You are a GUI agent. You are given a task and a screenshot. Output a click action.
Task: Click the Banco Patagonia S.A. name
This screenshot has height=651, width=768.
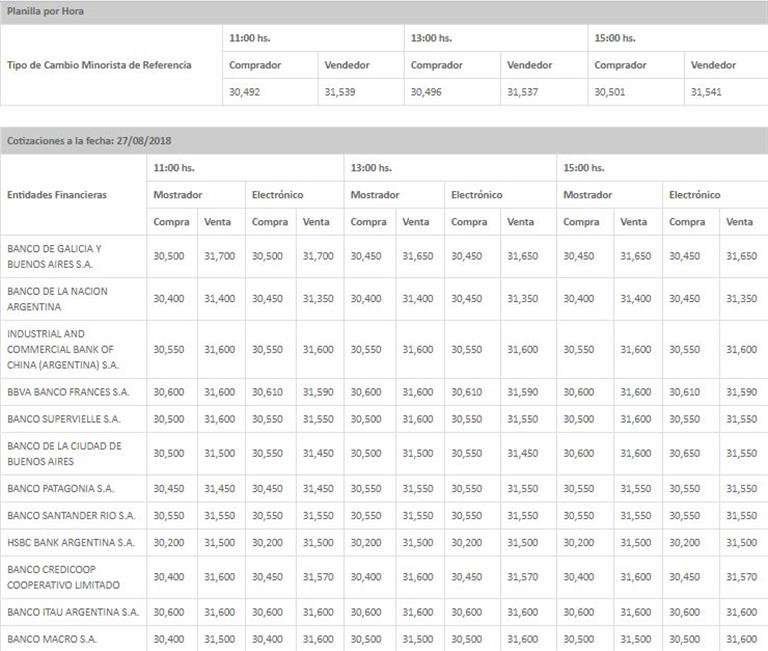coord(61,488)
